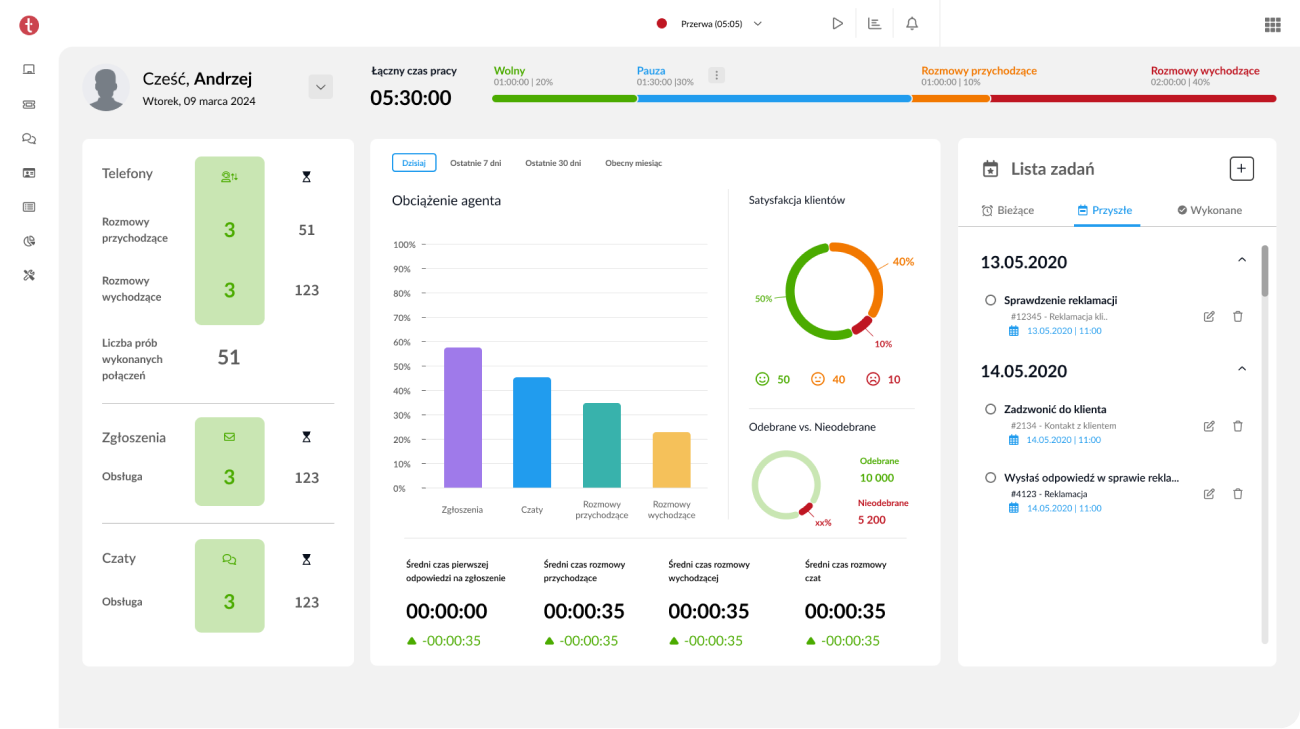Click the 13.05.2020 | 11:00 date link
The height and width of the screenshot is (729, 1300).
tap(1064, 331)
